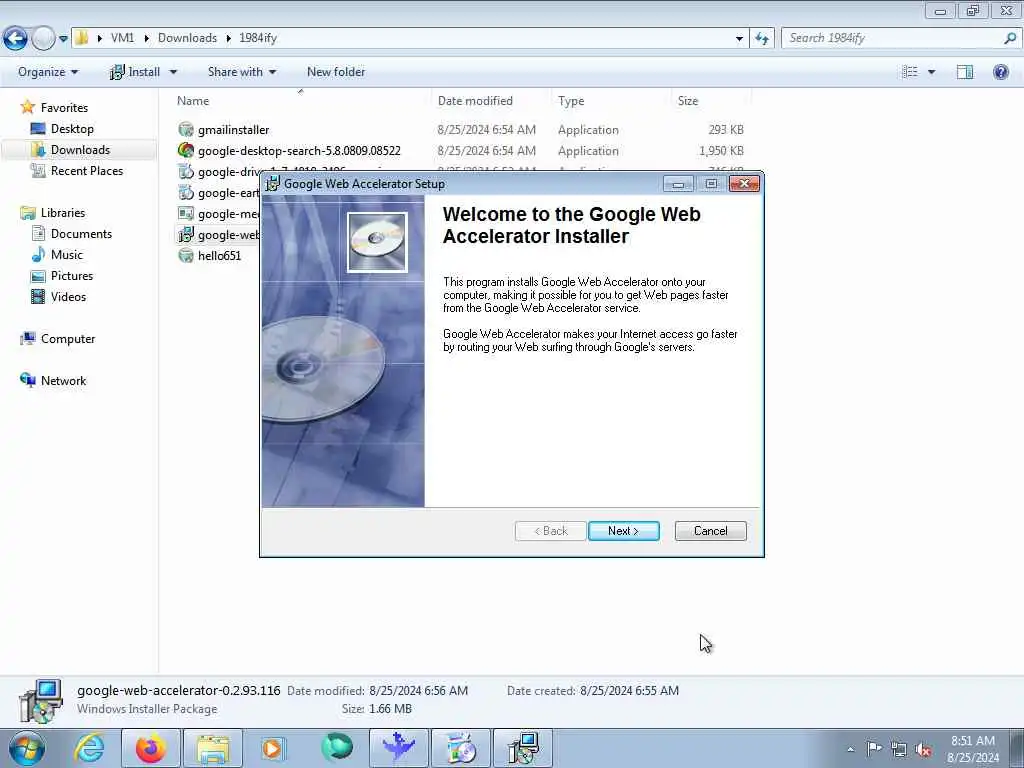Open the view options dropdown arrow
The width and height of the screenshot is (1024, 768).
931,72
